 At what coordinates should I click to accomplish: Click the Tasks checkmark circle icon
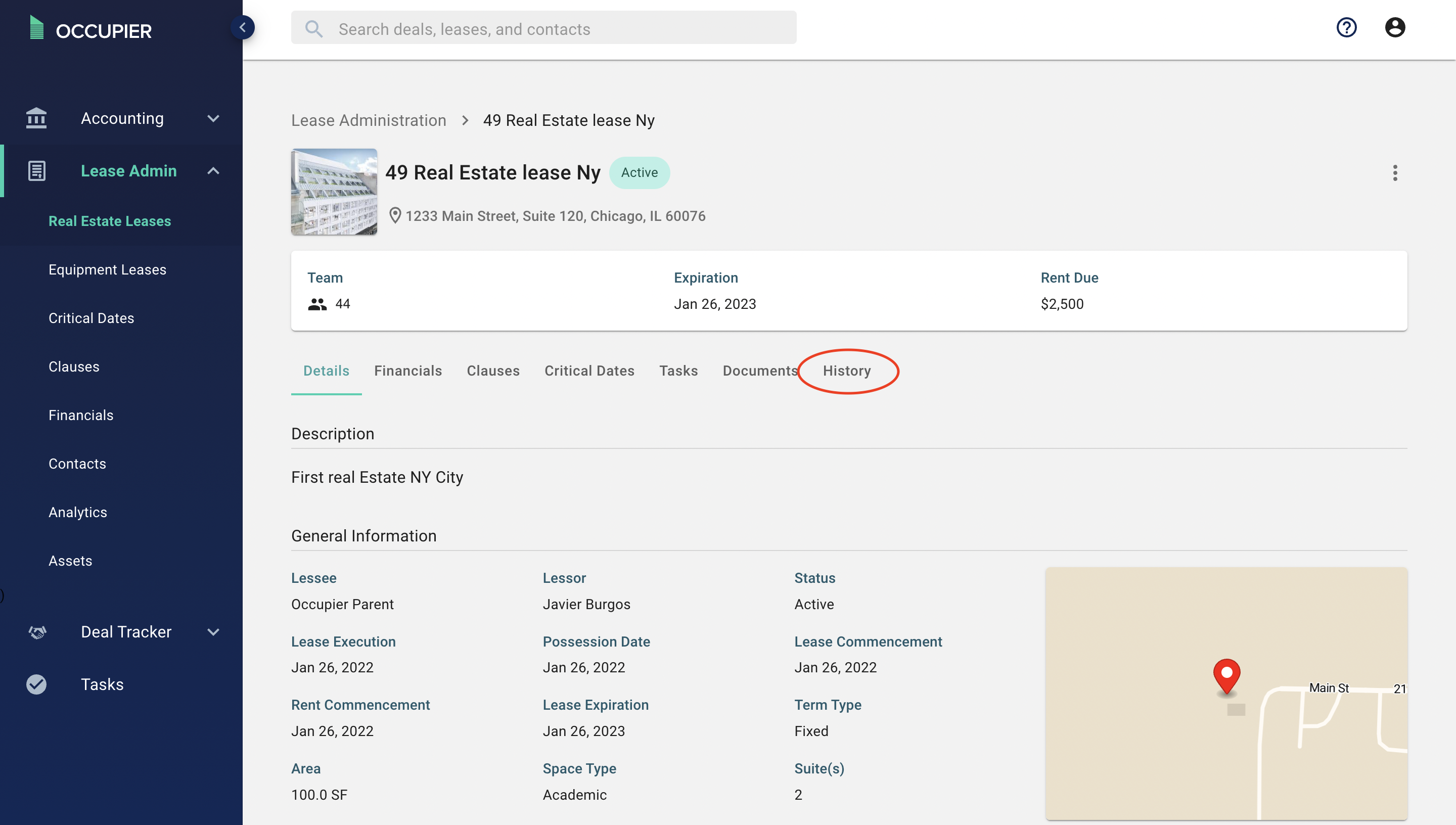point(36,684)
